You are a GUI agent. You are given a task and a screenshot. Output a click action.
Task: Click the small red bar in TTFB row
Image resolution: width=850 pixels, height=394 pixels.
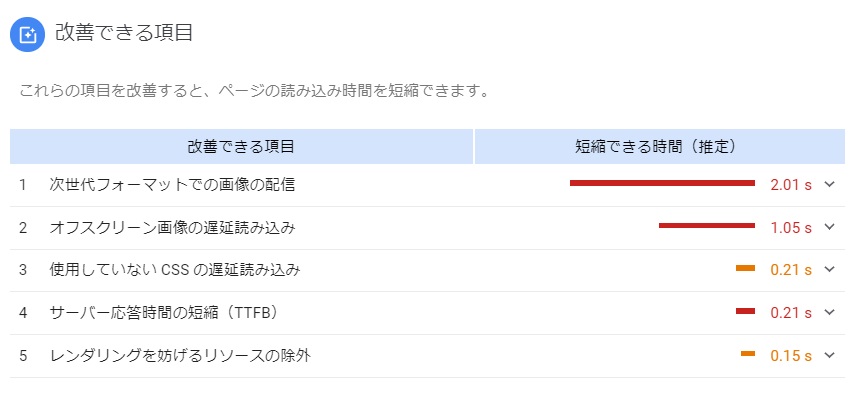pyautogui.click(x=745, y=311)
